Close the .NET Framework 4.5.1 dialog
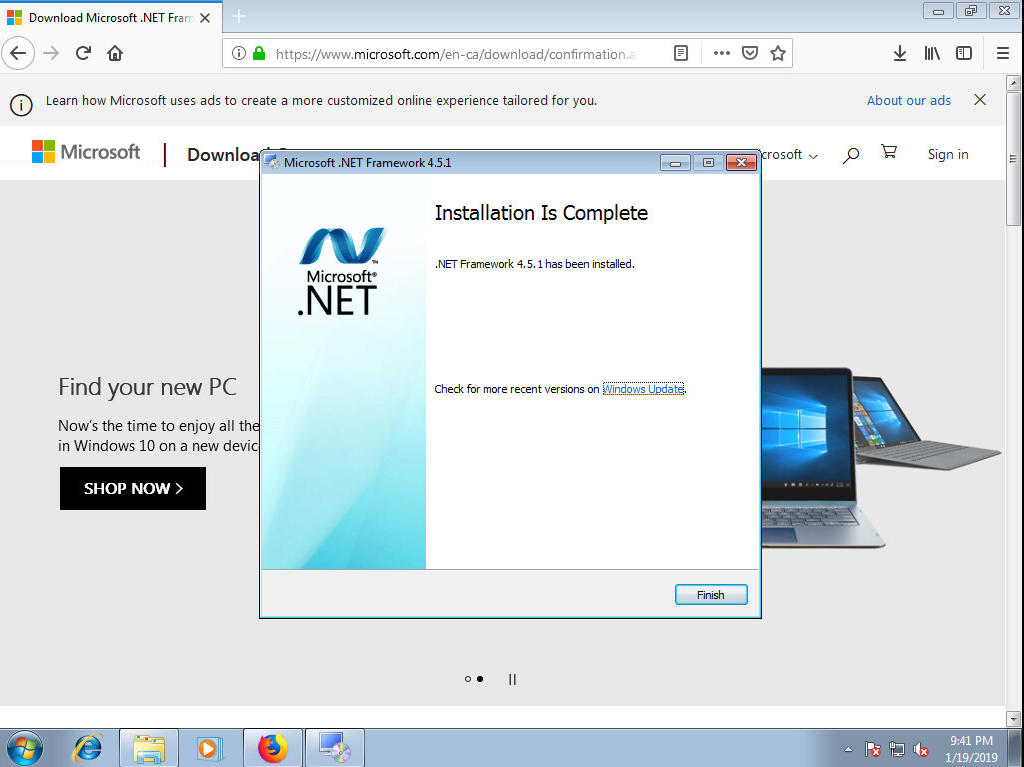 point(741,163)
